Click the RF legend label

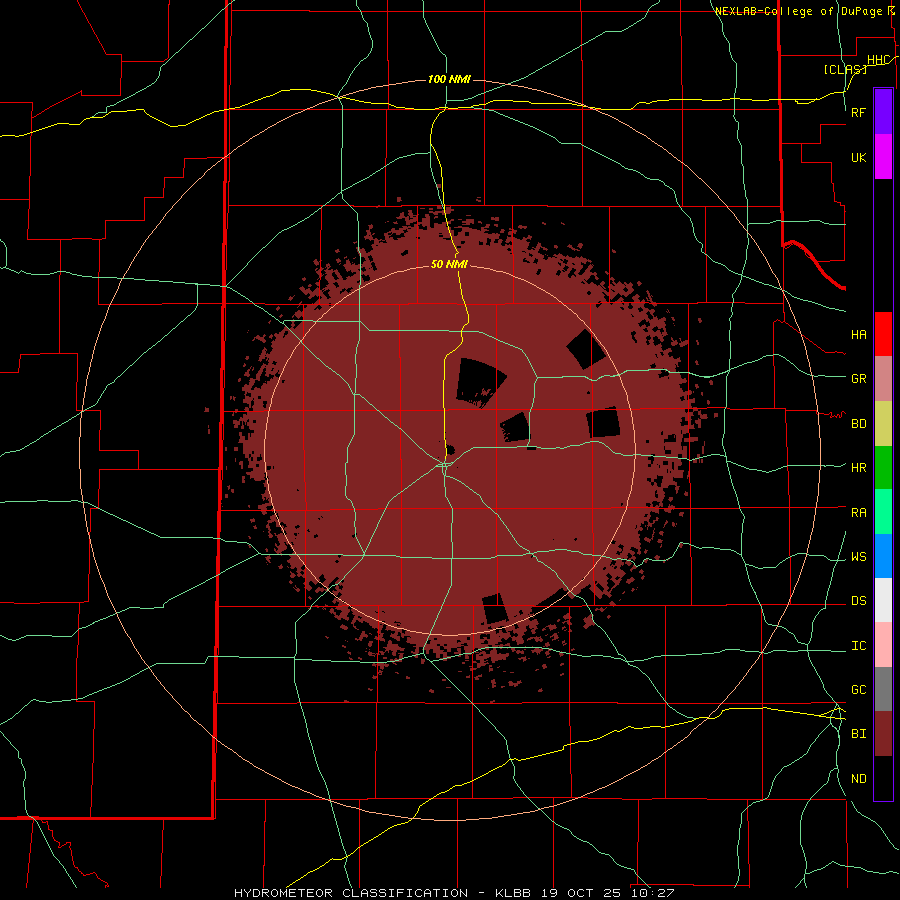[858, 112]
